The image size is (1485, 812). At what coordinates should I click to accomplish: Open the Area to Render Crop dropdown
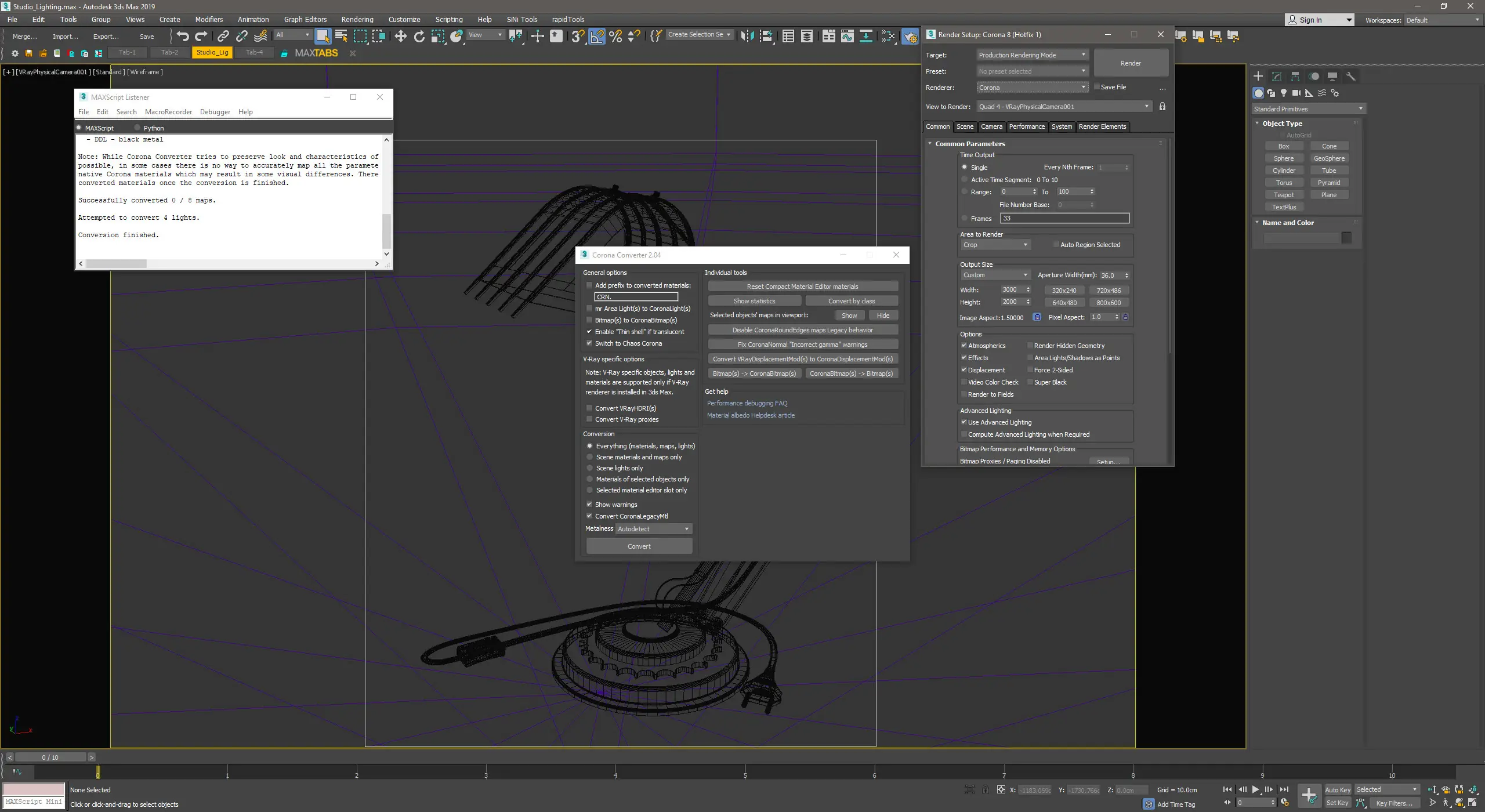995,245
